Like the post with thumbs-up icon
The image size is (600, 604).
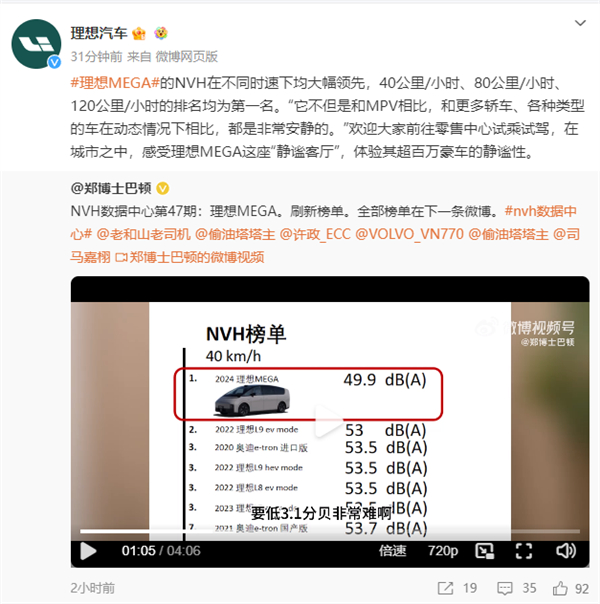pyautogui.click(x=560, y=588)
